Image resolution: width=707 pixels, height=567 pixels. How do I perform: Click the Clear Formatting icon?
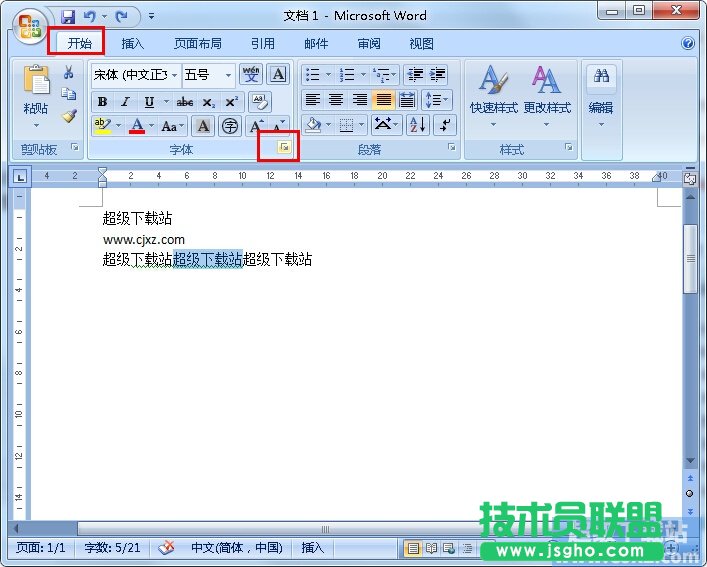click(259, 101)
